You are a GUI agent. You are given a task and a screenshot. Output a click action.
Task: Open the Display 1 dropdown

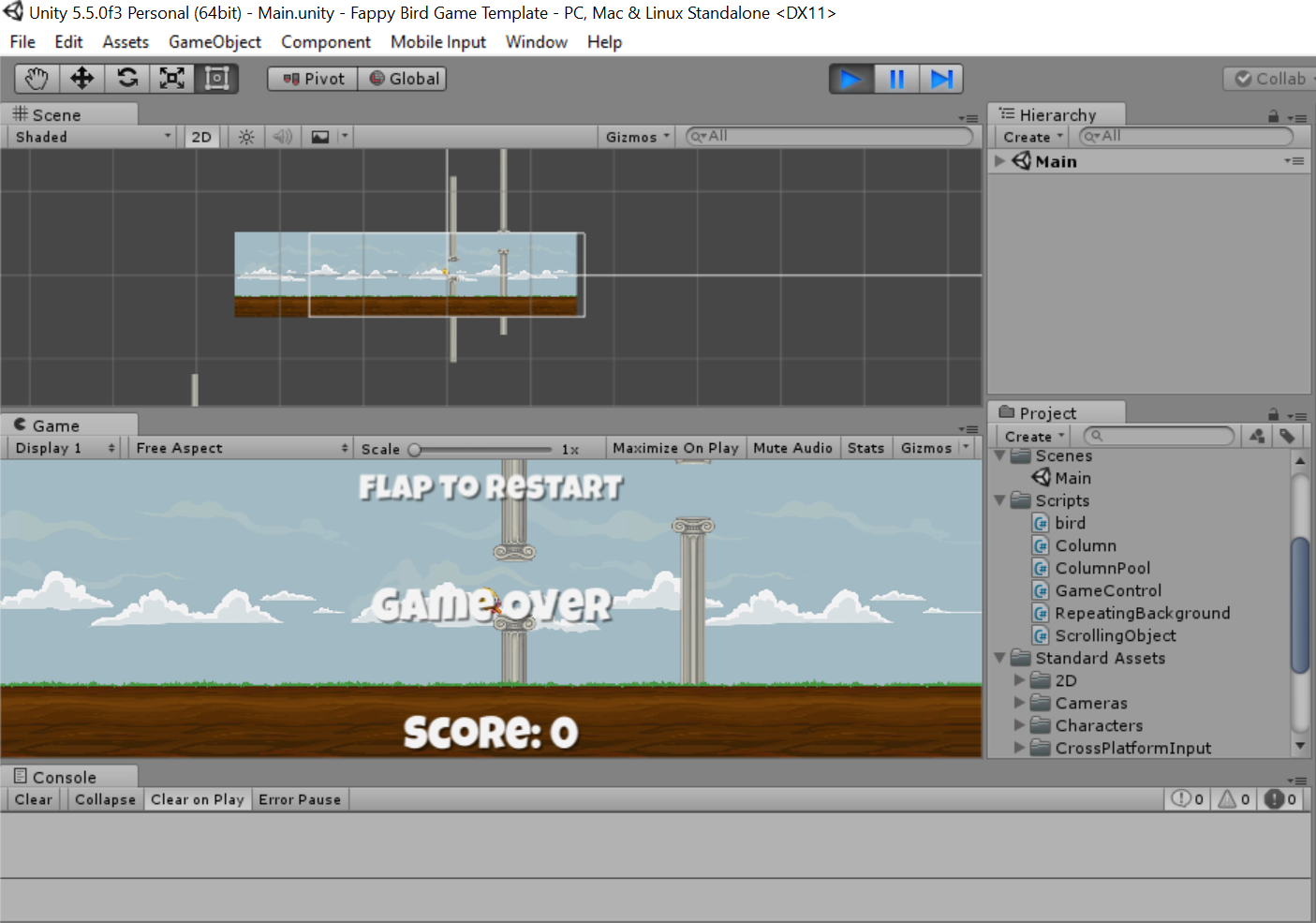(65, 448)
